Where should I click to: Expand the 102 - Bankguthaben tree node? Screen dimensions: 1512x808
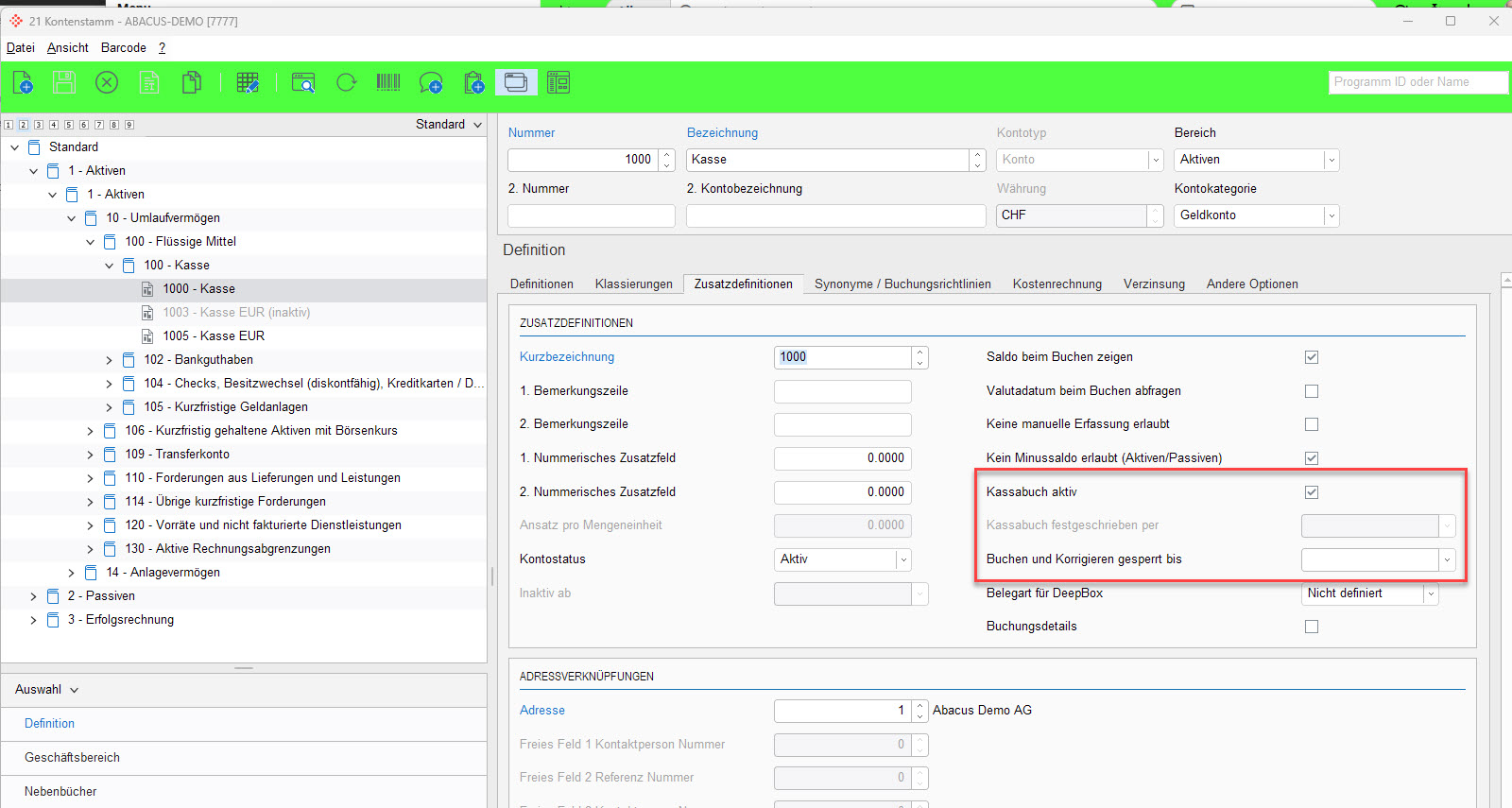[109, 360]
